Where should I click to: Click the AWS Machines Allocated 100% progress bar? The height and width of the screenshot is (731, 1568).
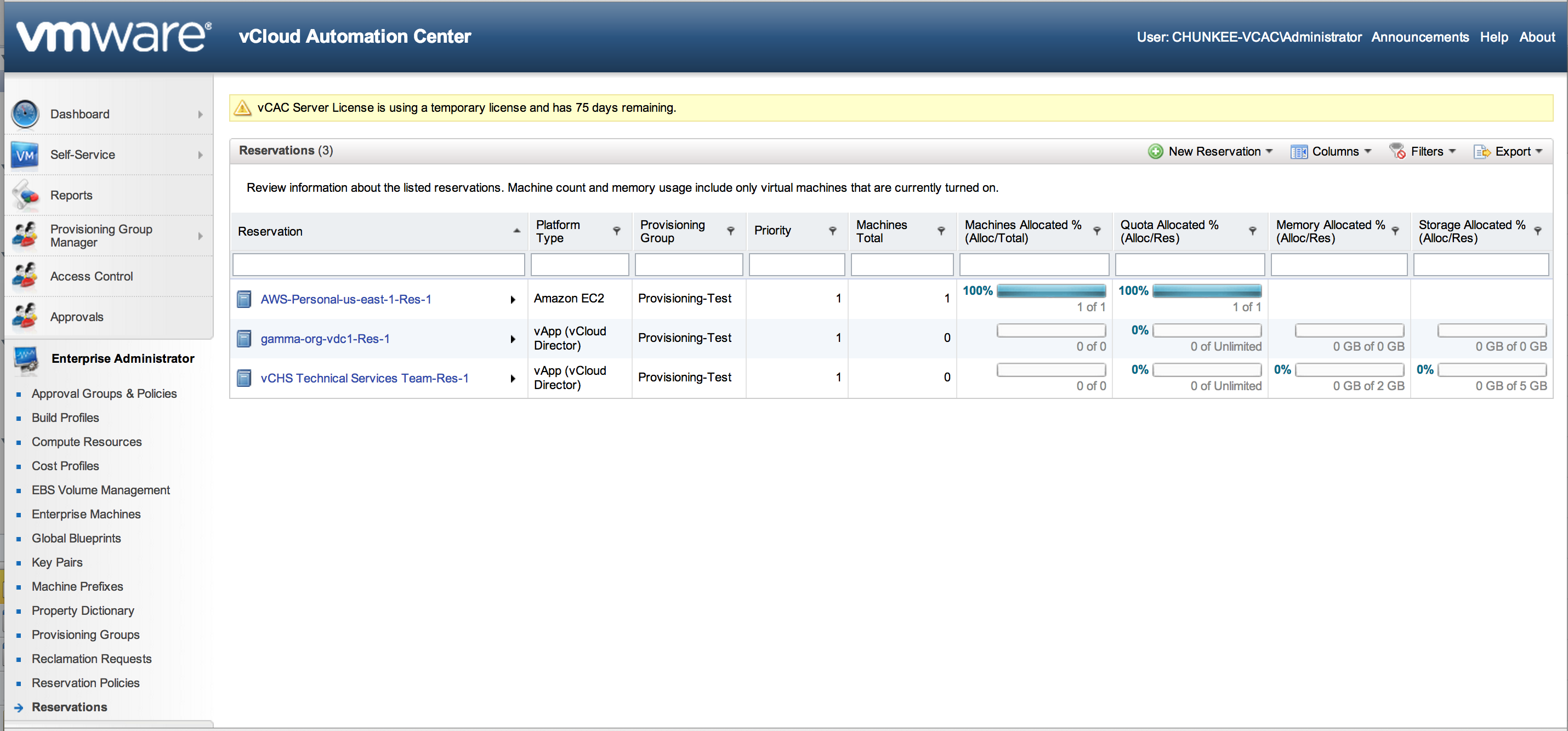click(1050, 290)
